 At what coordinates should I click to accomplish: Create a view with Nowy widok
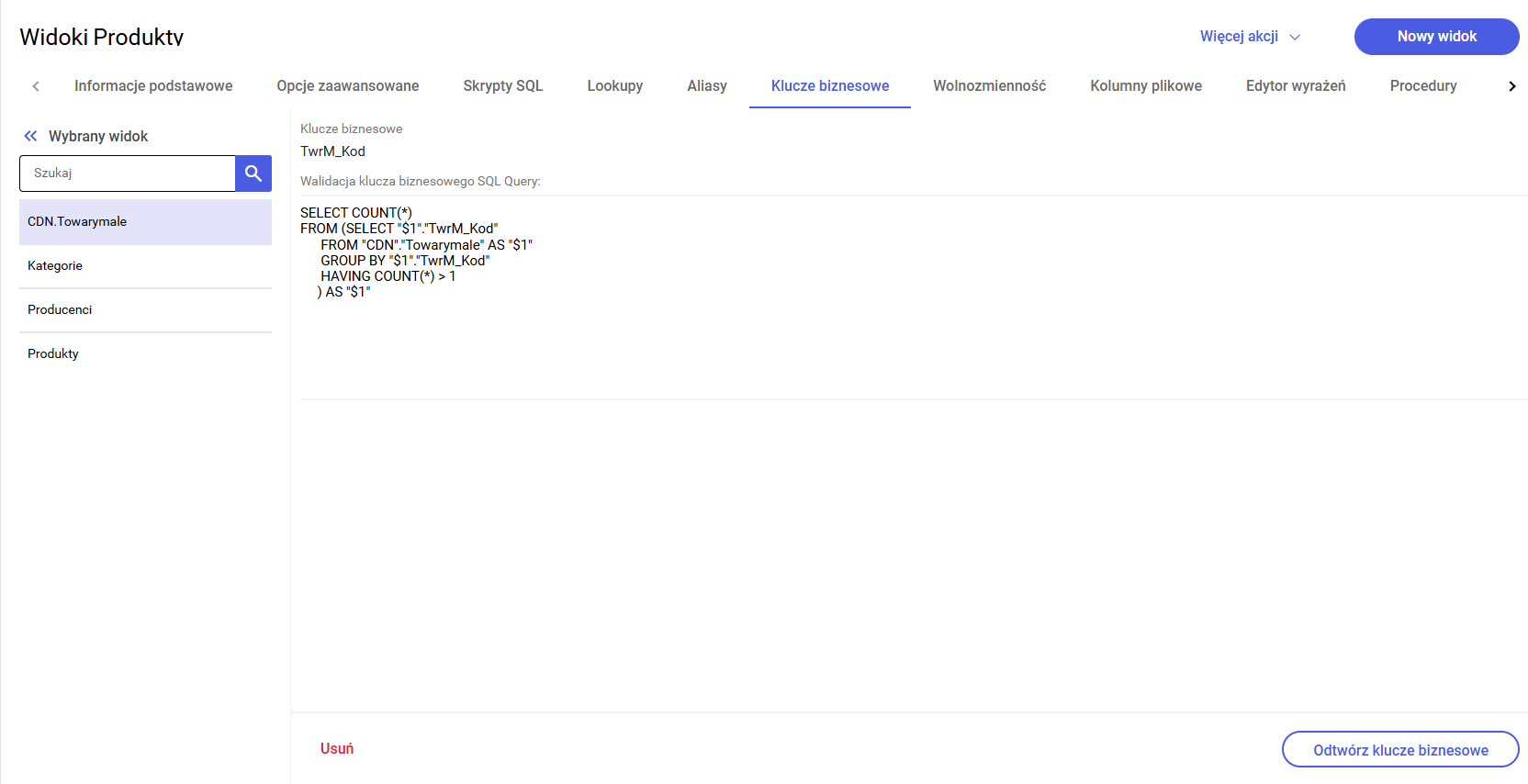[x=1436, y=37]
